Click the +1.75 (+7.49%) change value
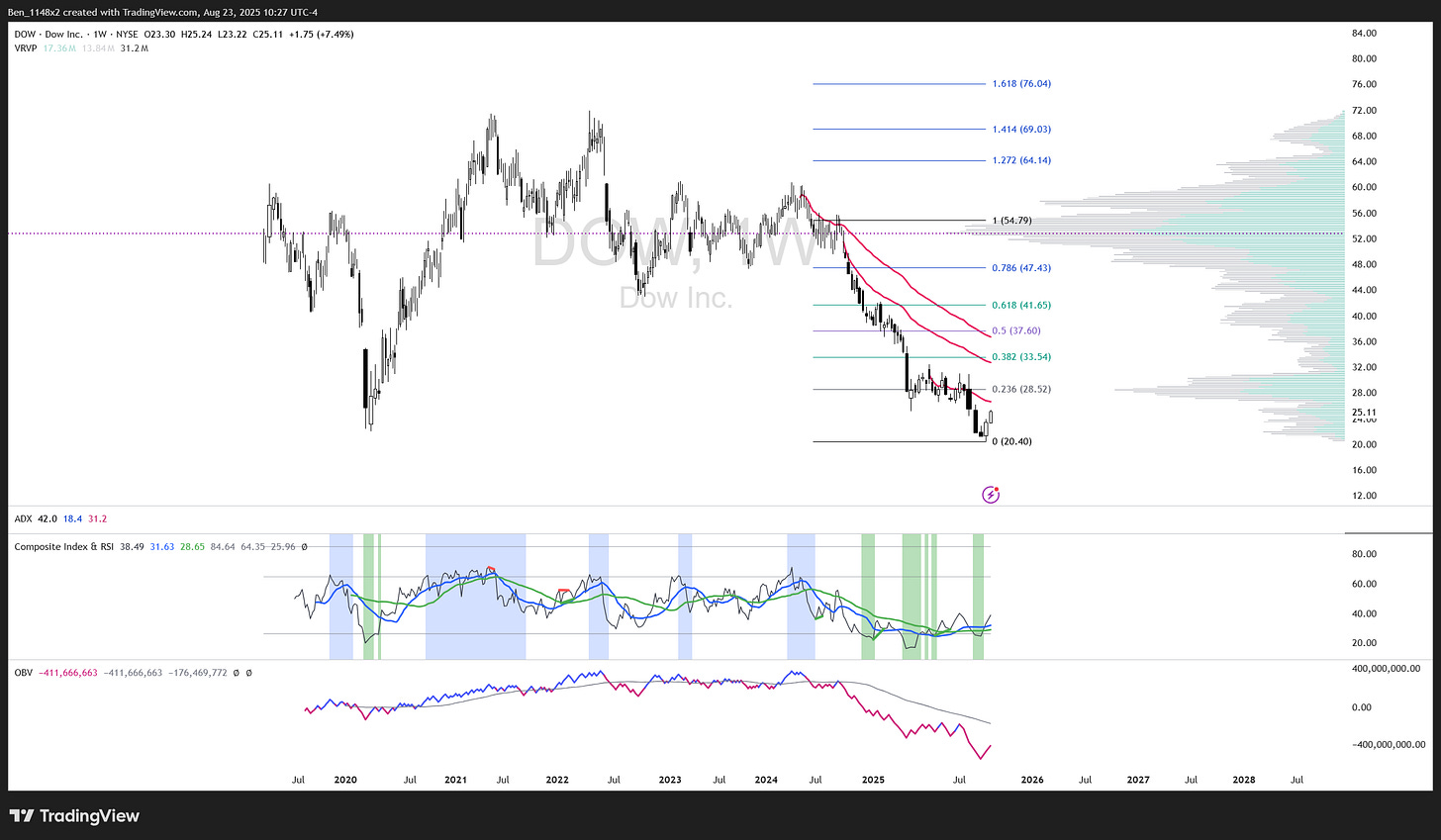Viewport: 1441px width, 840px height. click(x=321, y=34)
